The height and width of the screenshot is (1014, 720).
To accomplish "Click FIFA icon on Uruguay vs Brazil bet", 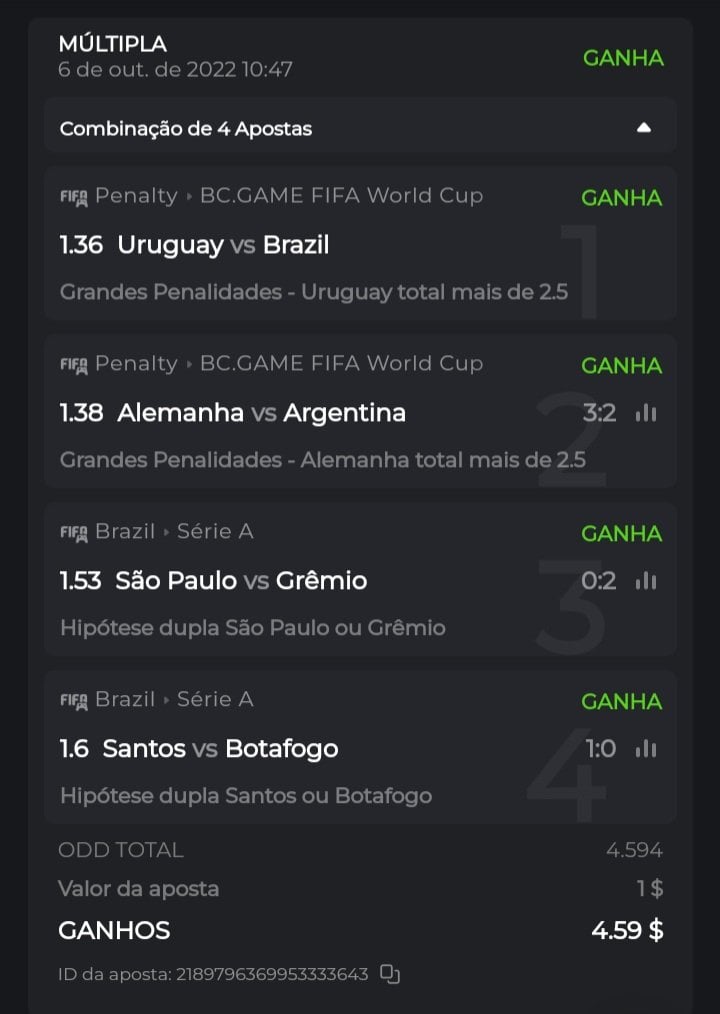I will [x=74, y=197].
